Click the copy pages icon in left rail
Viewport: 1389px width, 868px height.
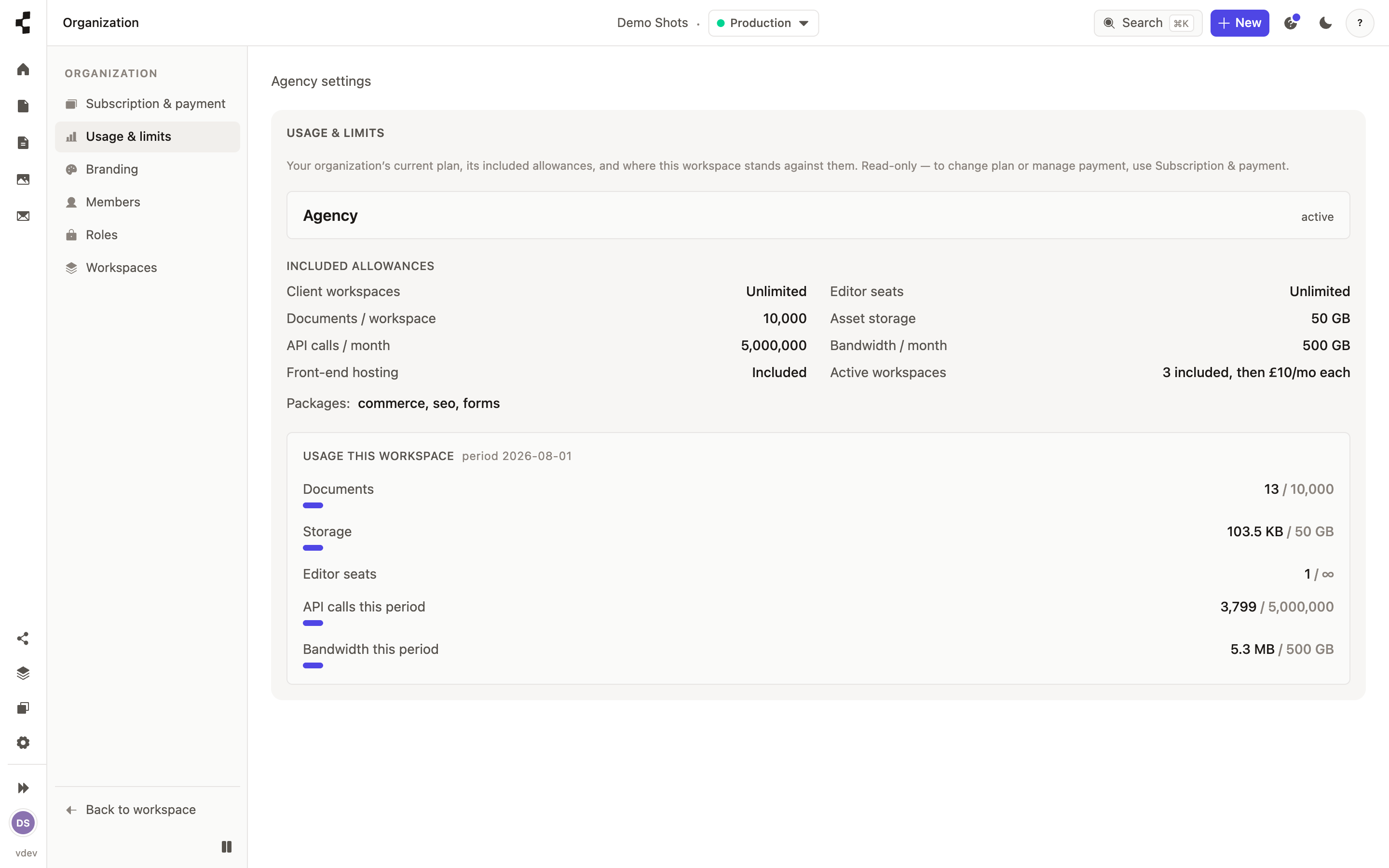[x=23, y=708]
